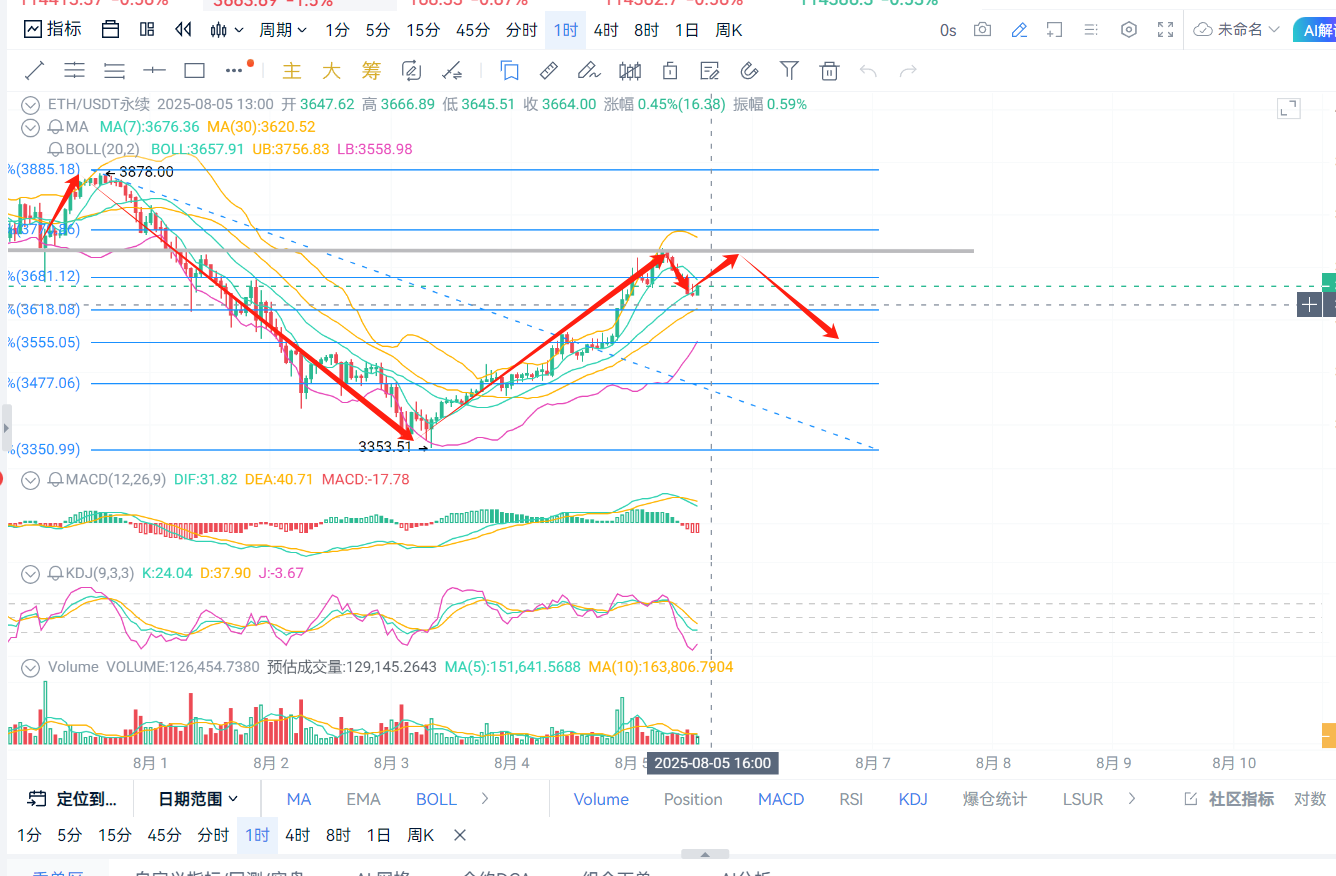Turn off the KDJ indicator toggle

tap(912, 799)
